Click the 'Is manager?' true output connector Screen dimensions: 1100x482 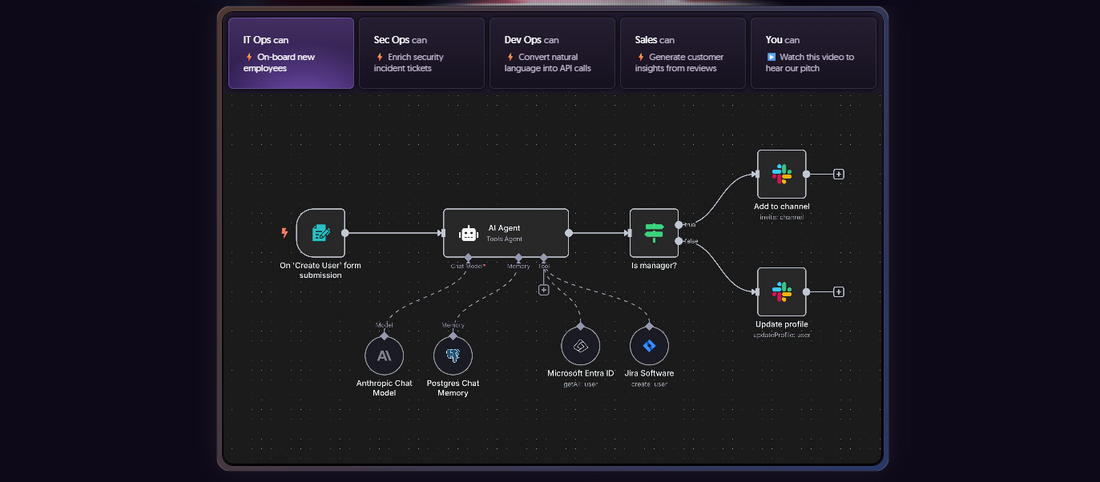[x=679, y=224]
